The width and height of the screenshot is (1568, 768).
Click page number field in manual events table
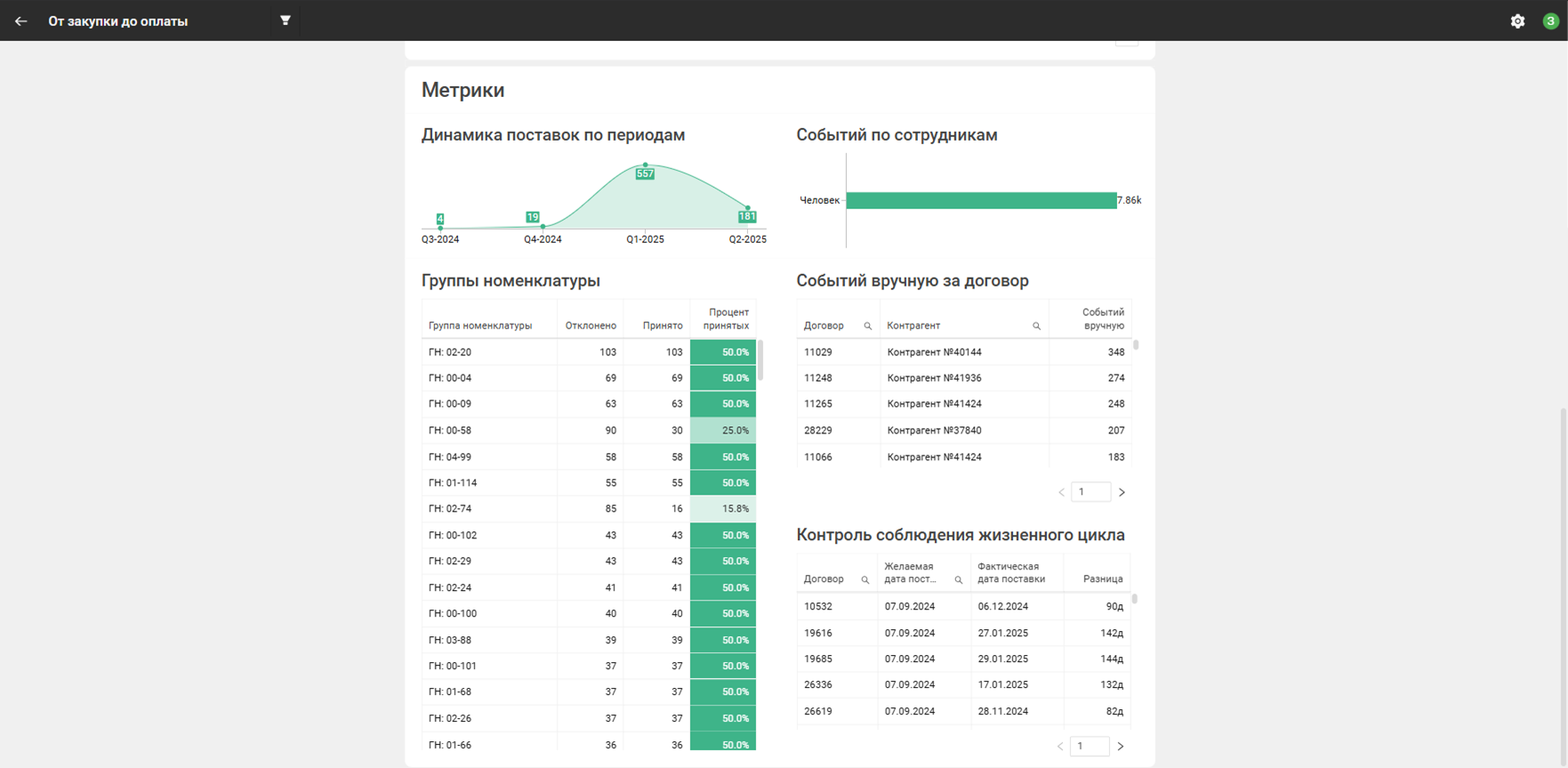point(1090,492)
